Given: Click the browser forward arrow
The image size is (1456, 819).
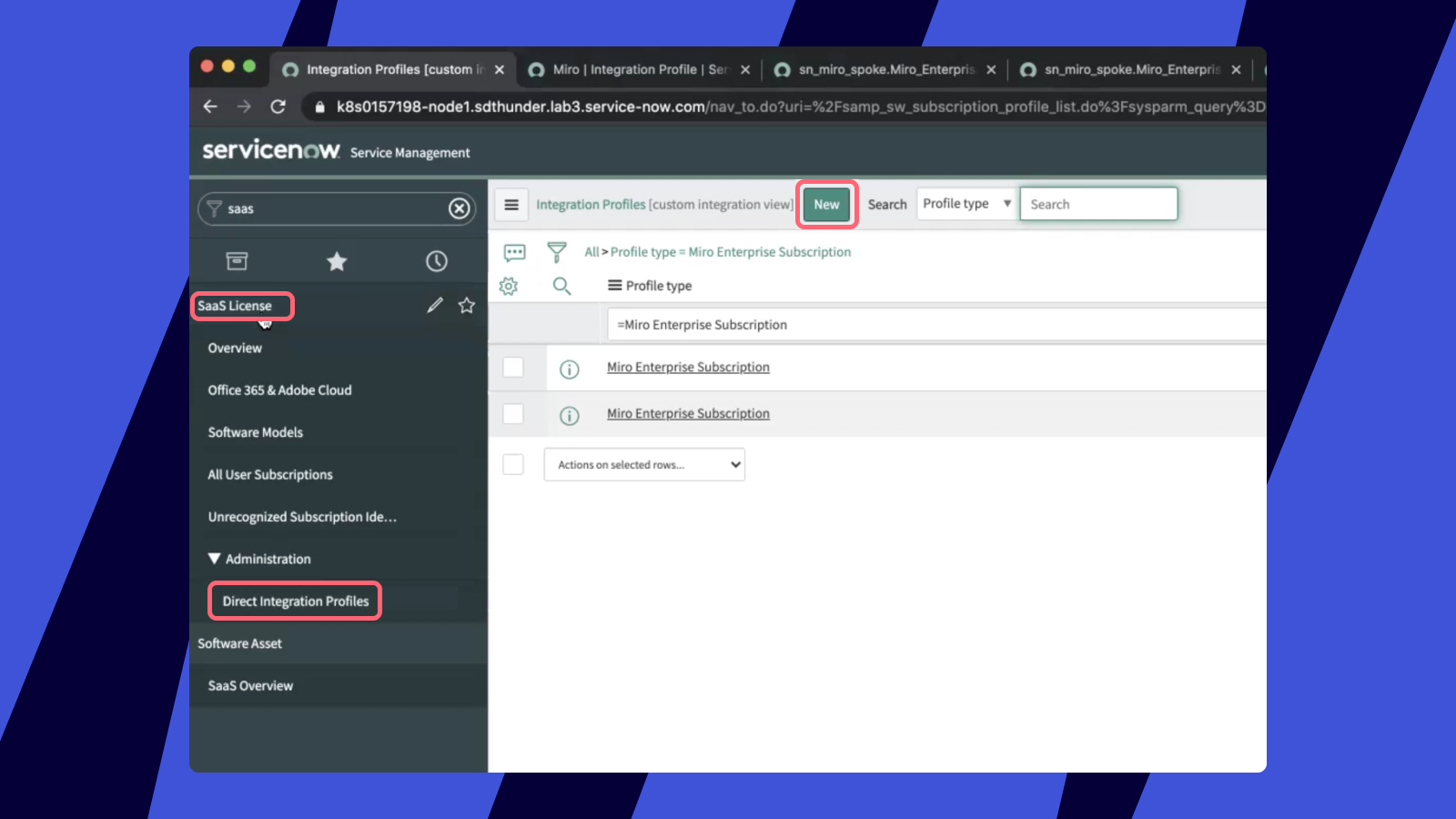Looking at the screenshot, I should coord(244,106).
